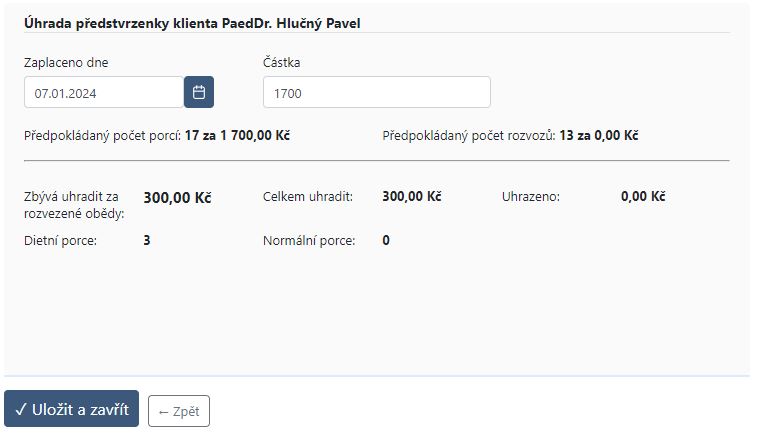
Task: Focus the Částka amount input field
Action: coord(377,92)
